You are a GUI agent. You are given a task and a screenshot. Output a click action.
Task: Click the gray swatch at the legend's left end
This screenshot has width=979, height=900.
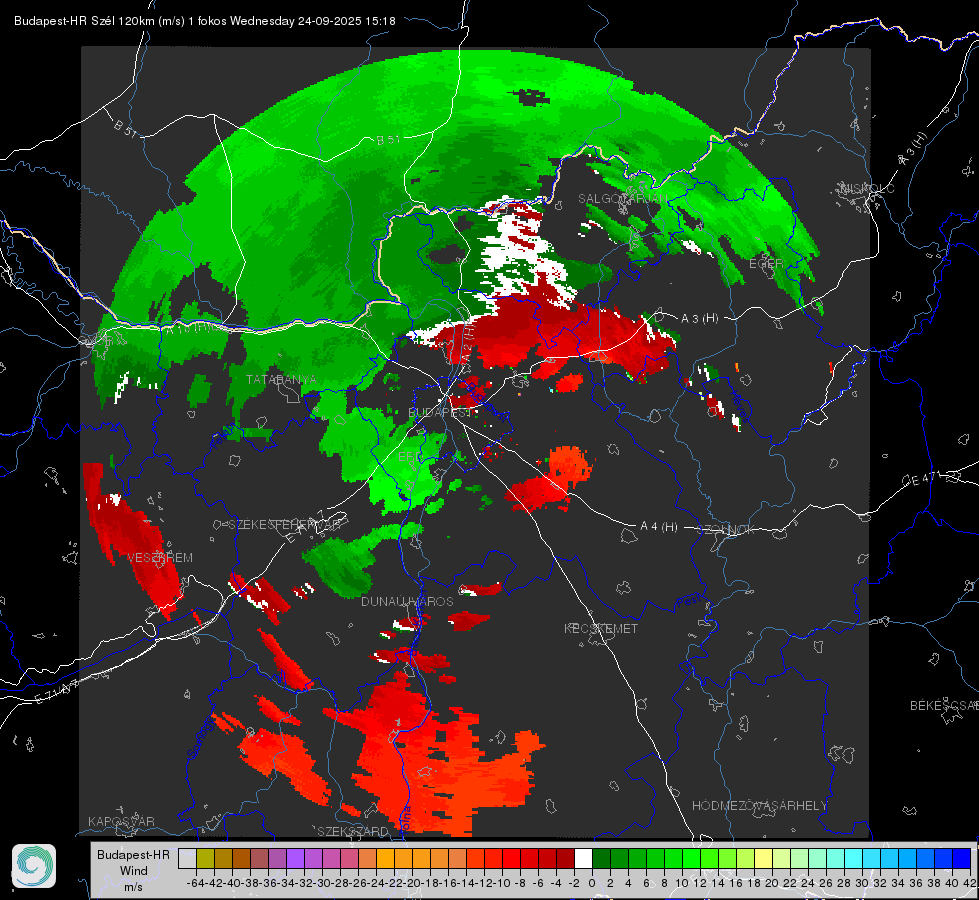[x=187, y=858]
